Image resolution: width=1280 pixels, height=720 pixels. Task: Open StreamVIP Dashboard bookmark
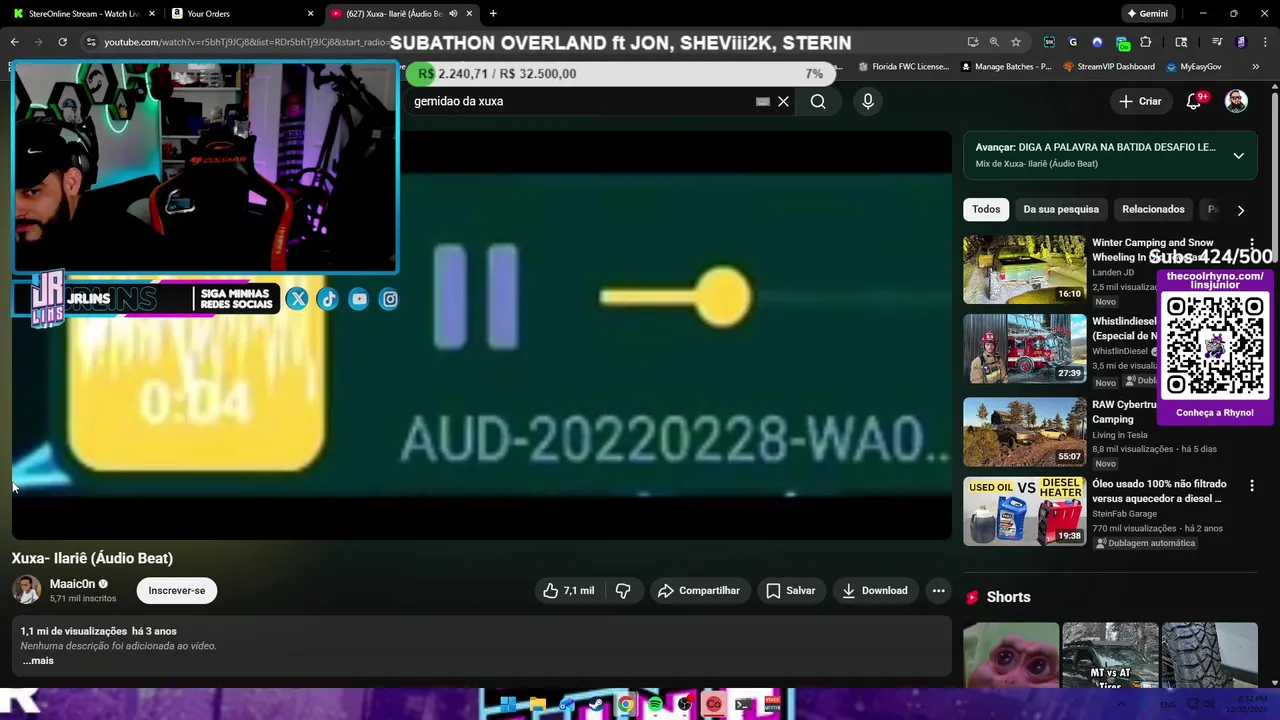pyautogui.click(x=1108, y=67)
